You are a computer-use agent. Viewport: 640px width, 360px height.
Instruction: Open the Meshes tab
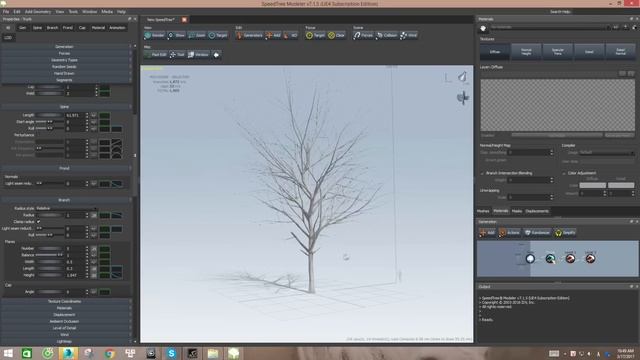(x=483, y=211)
